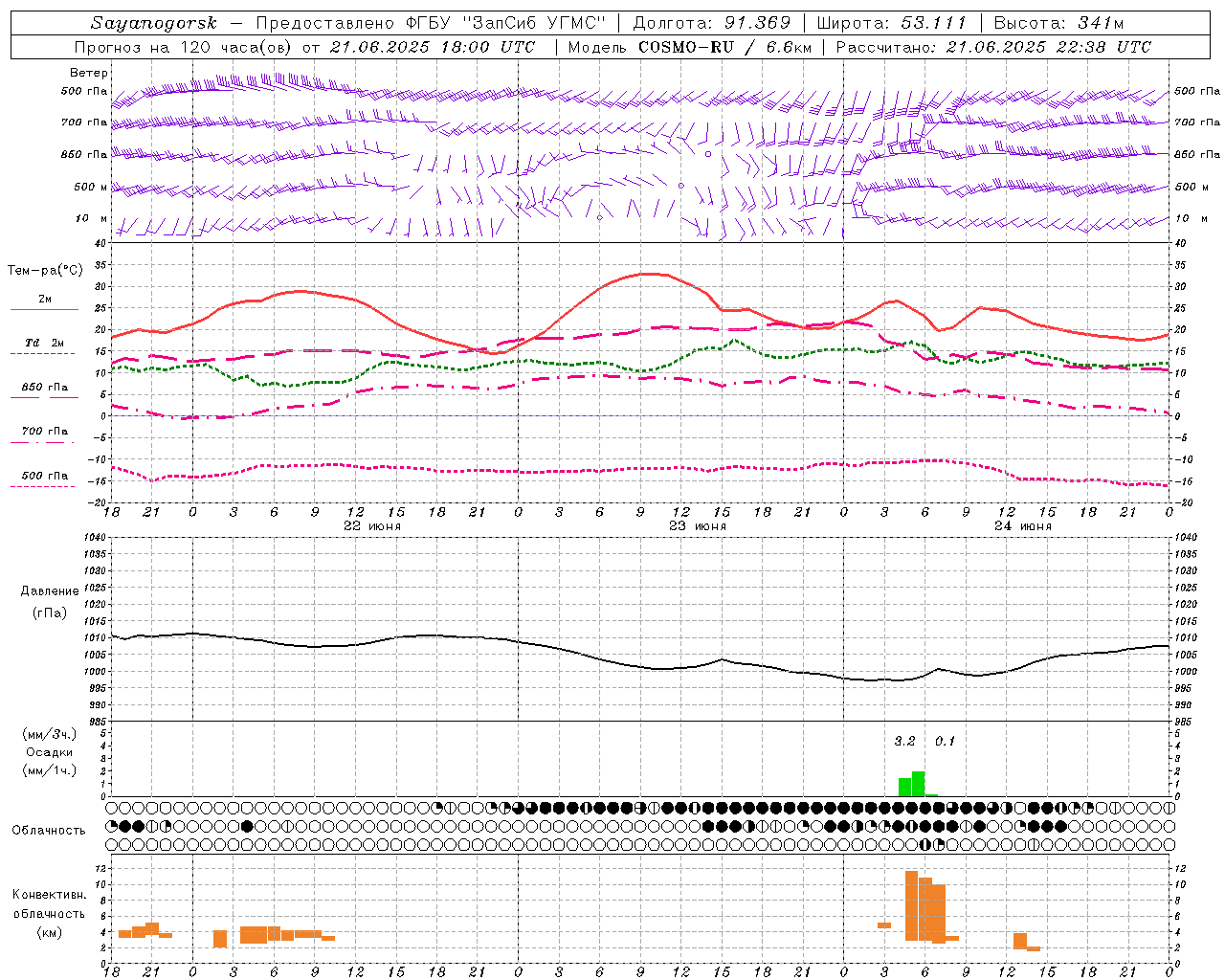Click the "Td 2м" dew point legend label
The width and height of the screenshot is (1225, 980).
(x=45, y=343)
